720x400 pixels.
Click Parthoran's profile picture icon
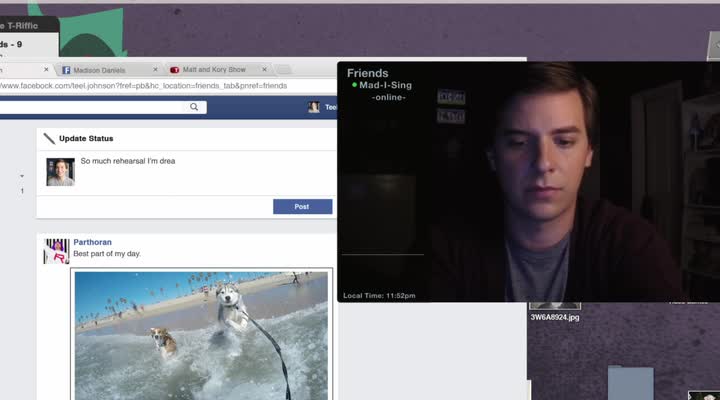point(57,250)
